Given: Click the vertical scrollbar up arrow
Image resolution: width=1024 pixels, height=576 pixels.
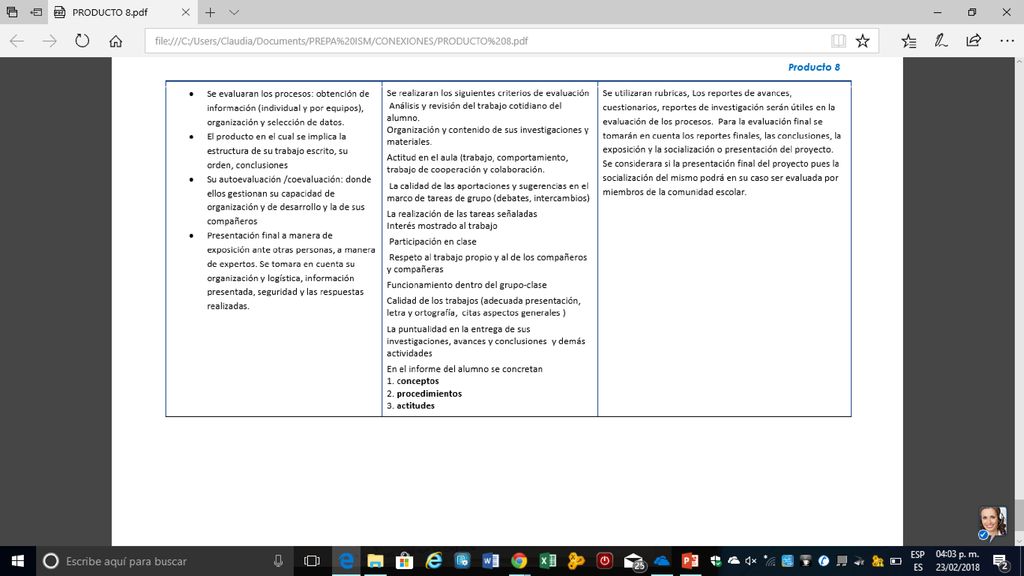Looking at the screenshot, I should pos(1019,62).
